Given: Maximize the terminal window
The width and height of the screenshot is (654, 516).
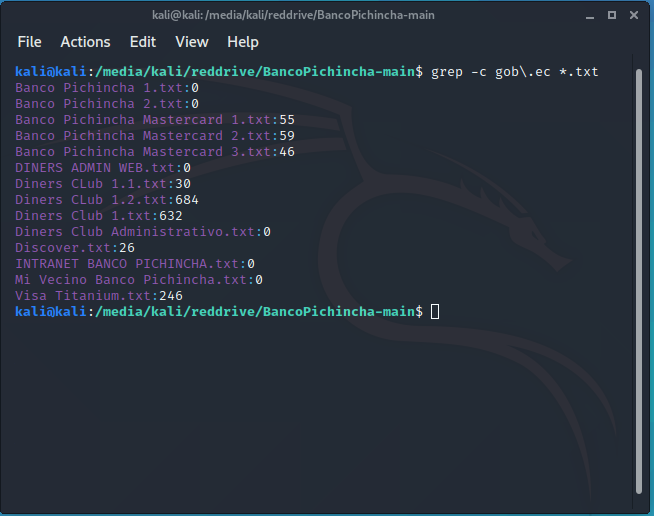Looking at the screenshot, I should click(x=612, y=15).
